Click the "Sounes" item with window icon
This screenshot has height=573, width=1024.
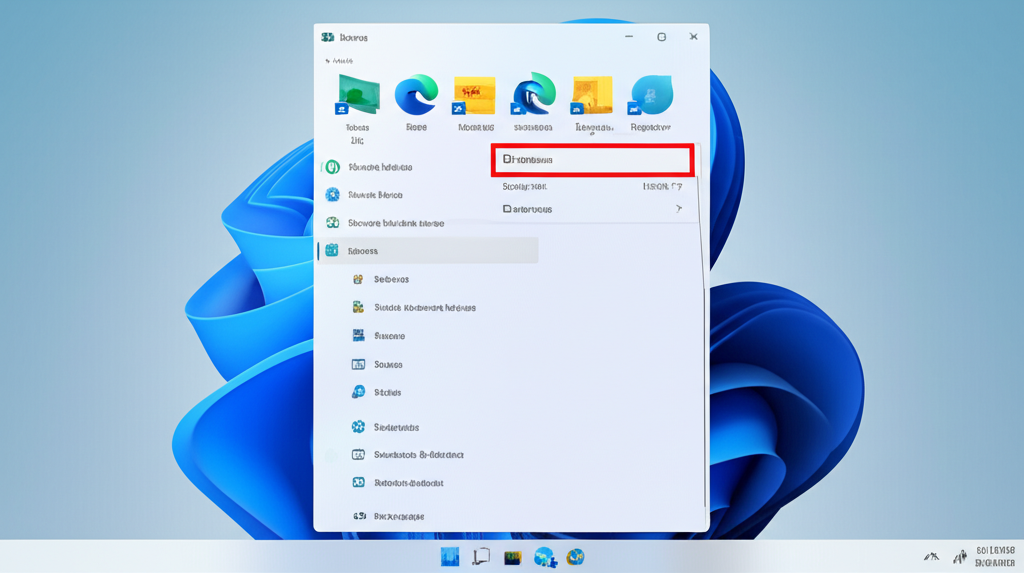(388, 365)
